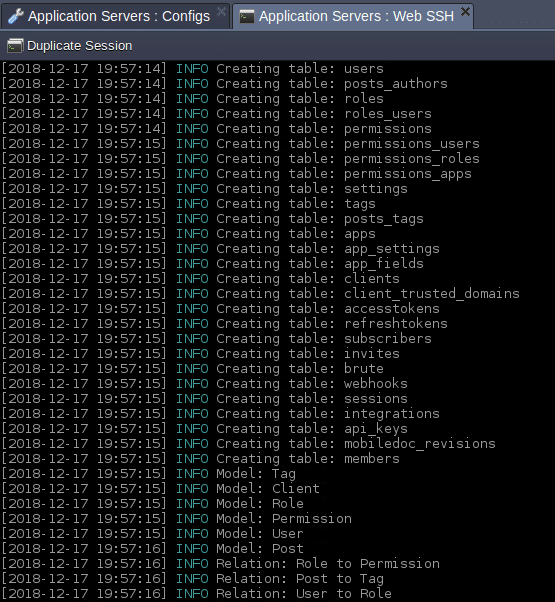Click the 'accesstokens' log entry
The height and width of the screenshot is (602, 555).
click(220, 309)
